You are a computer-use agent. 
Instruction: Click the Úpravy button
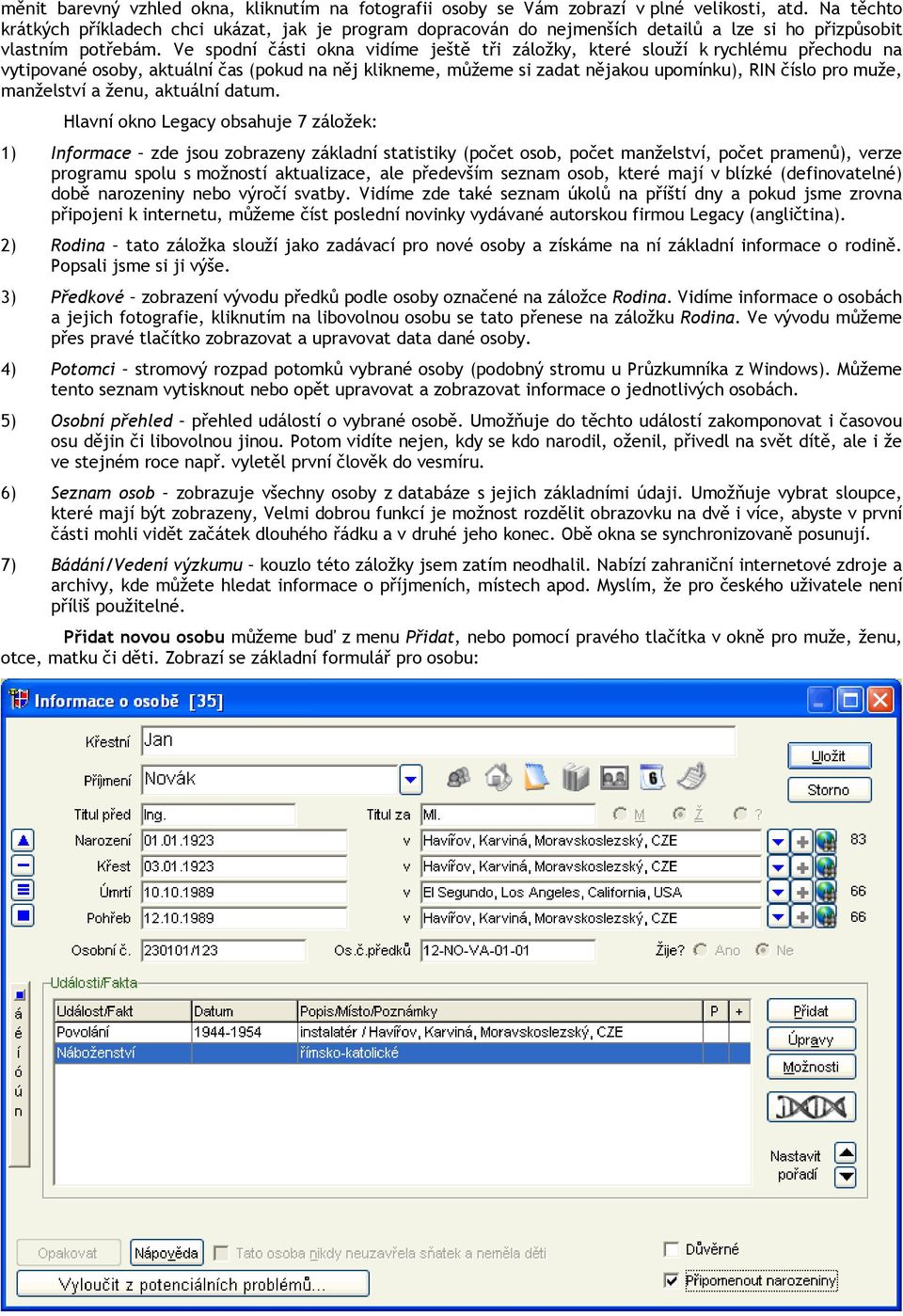[811, 1039]
